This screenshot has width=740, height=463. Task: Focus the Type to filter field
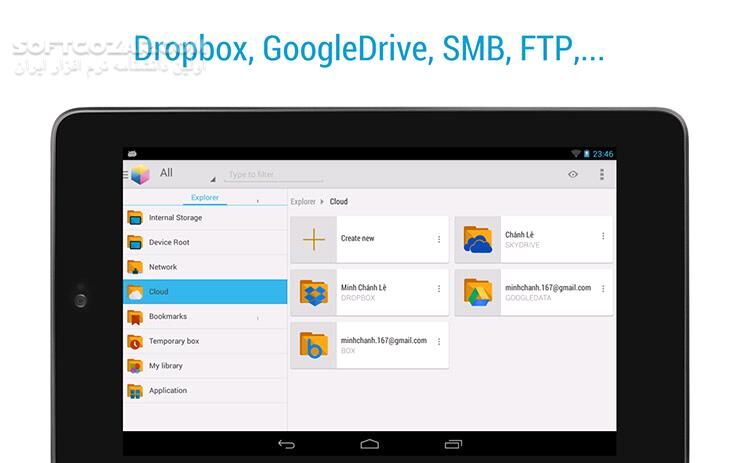275,174
